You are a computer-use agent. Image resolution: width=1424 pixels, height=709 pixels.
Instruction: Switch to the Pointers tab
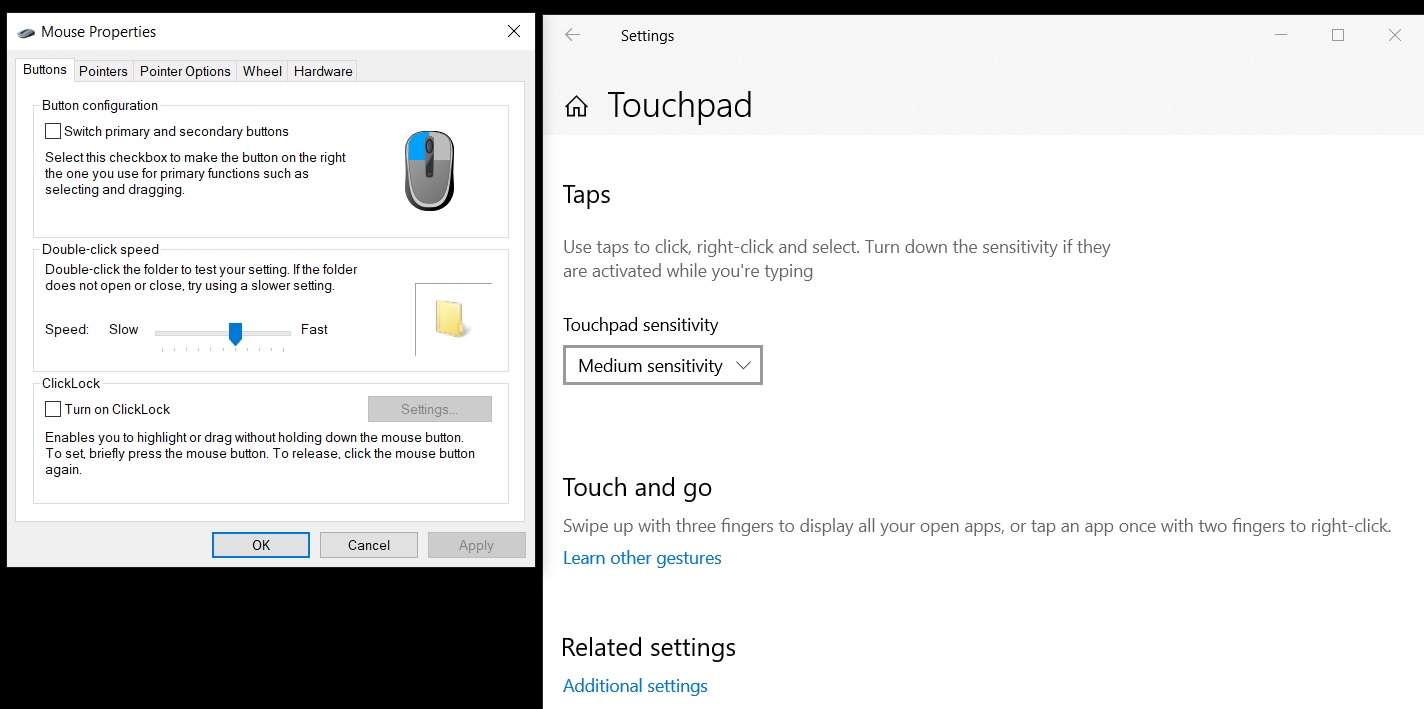[x=103, y=71]
